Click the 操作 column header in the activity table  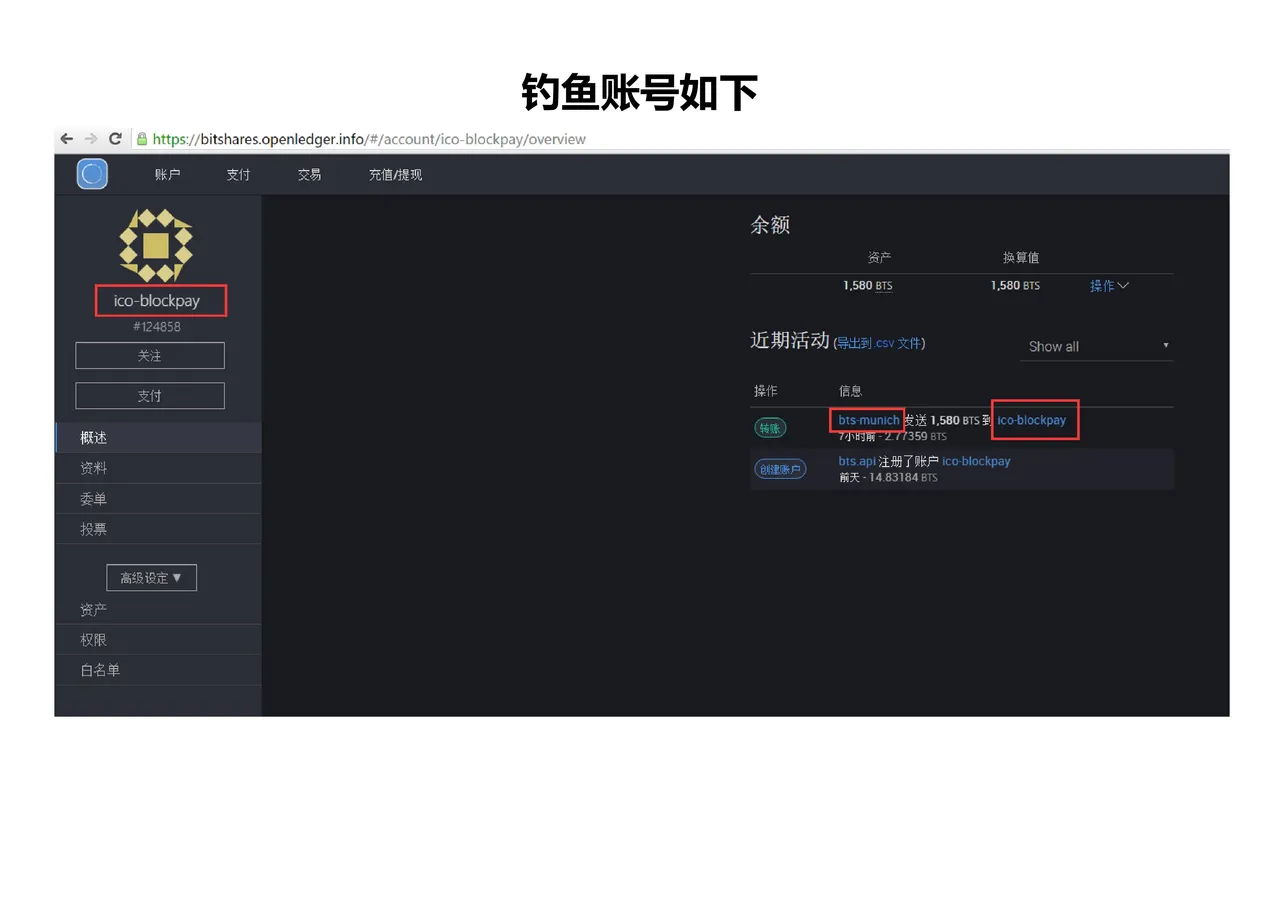point(766,391)
